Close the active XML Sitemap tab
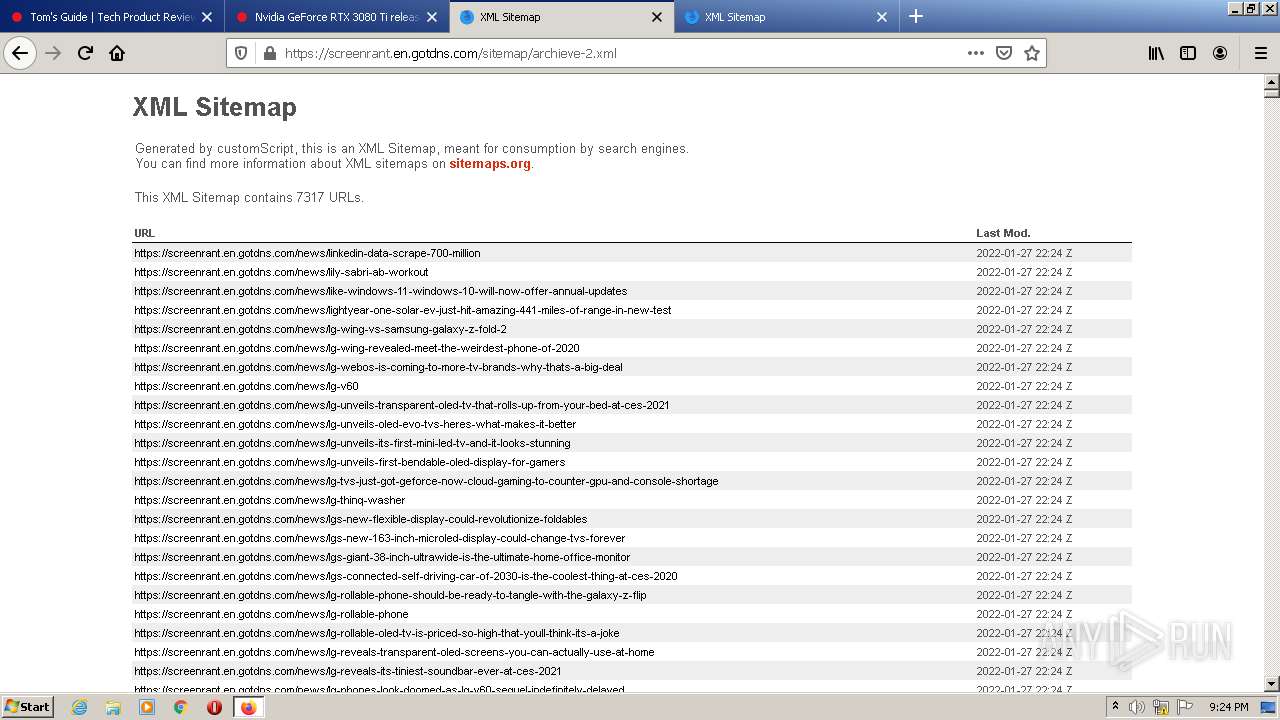The image size is (1280, 720). [657, 17]
